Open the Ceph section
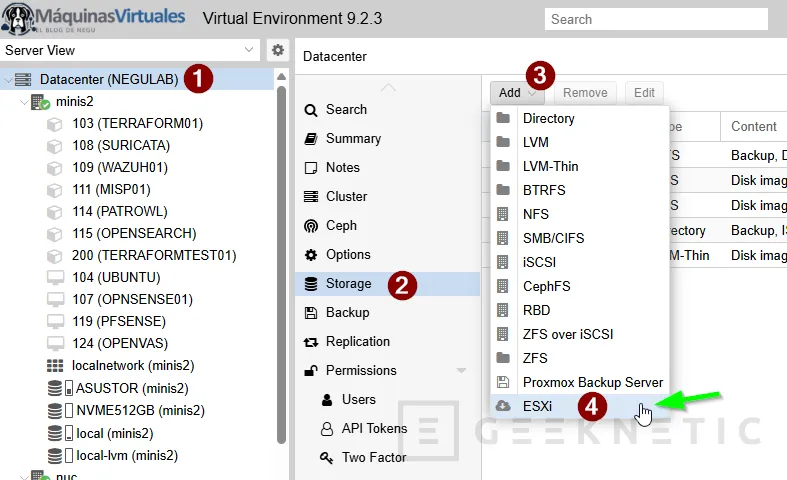The height and width of the screenshot is (480, 787). [x=341, y=225]
